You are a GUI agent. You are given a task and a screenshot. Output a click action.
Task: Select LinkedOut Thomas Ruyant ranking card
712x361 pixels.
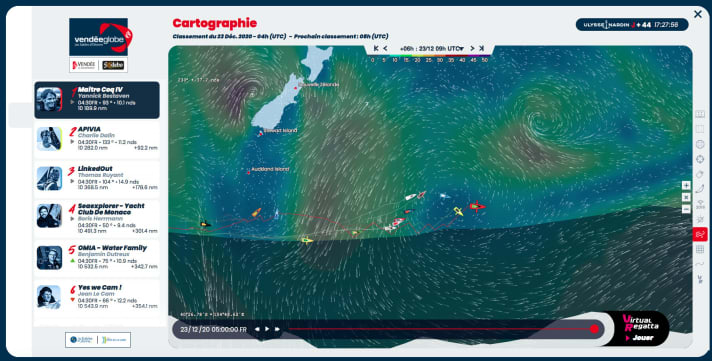(97, 179)
